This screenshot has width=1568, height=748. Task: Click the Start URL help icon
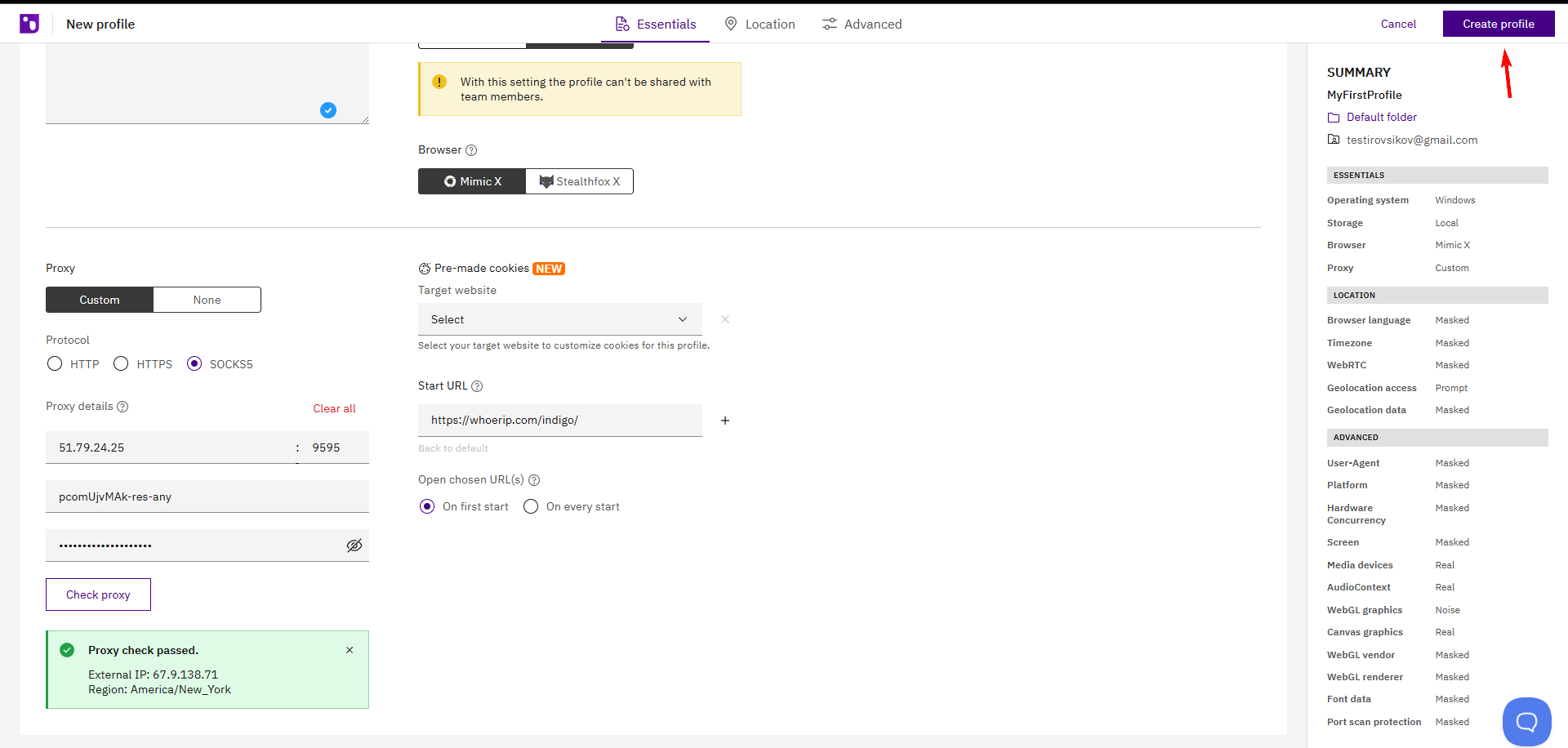[477, 386]
